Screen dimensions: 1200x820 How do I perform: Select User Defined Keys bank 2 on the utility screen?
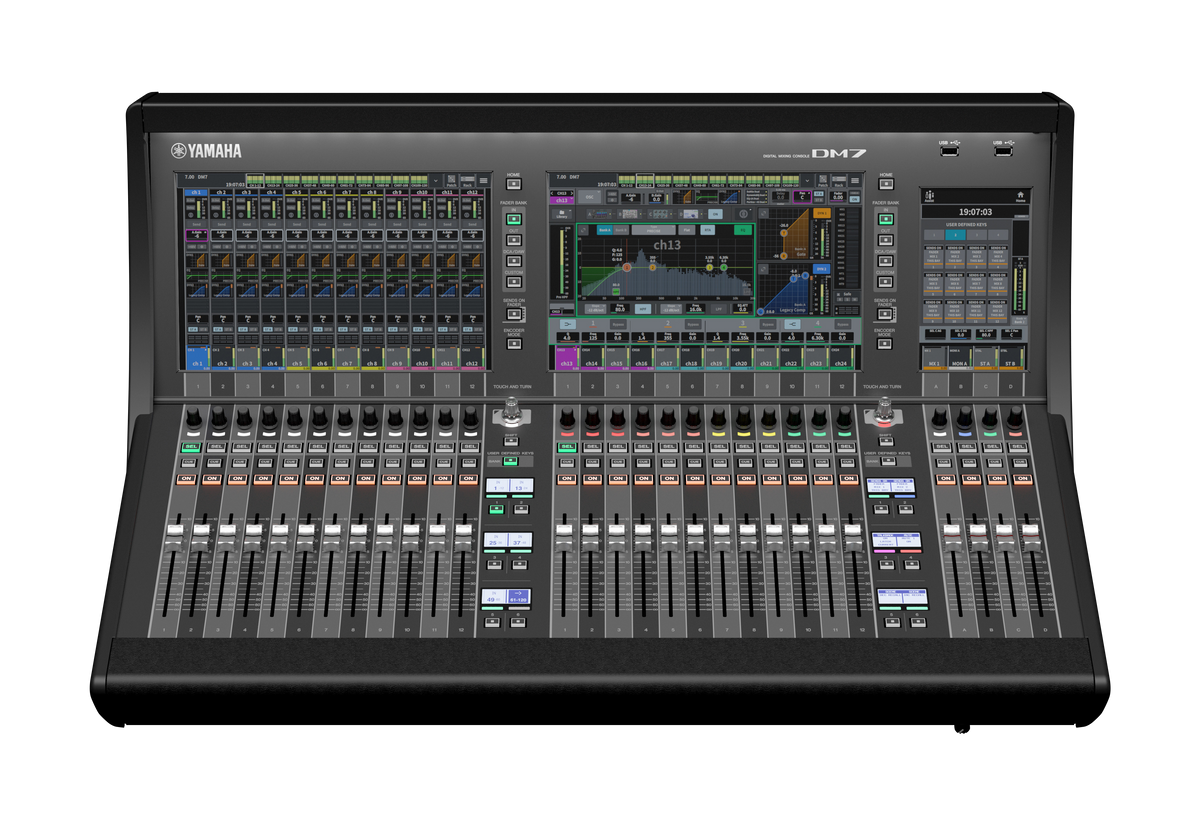(955, 235)
